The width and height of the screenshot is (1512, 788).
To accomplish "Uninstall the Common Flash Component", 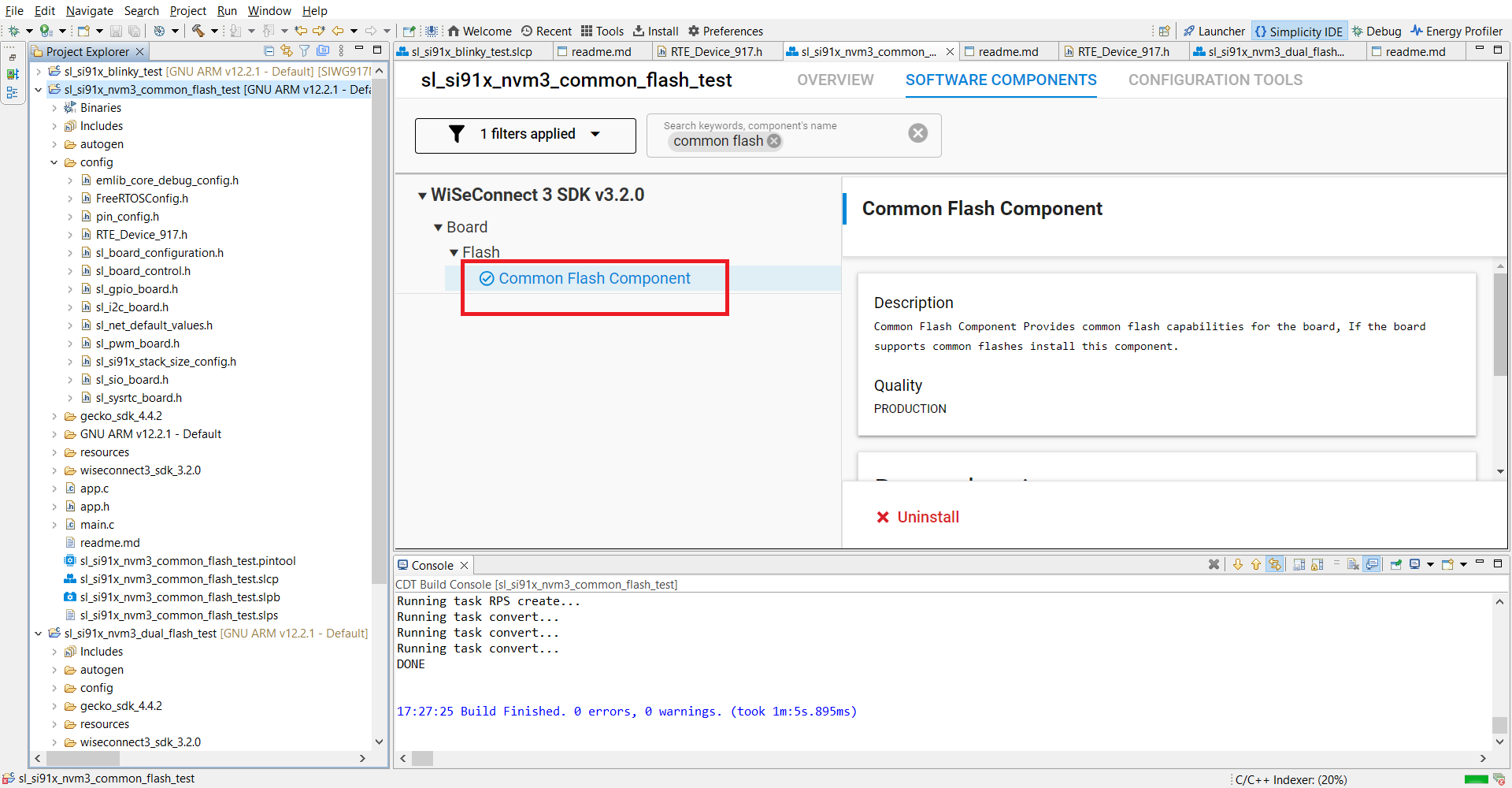I will click(x=918, y=517).
